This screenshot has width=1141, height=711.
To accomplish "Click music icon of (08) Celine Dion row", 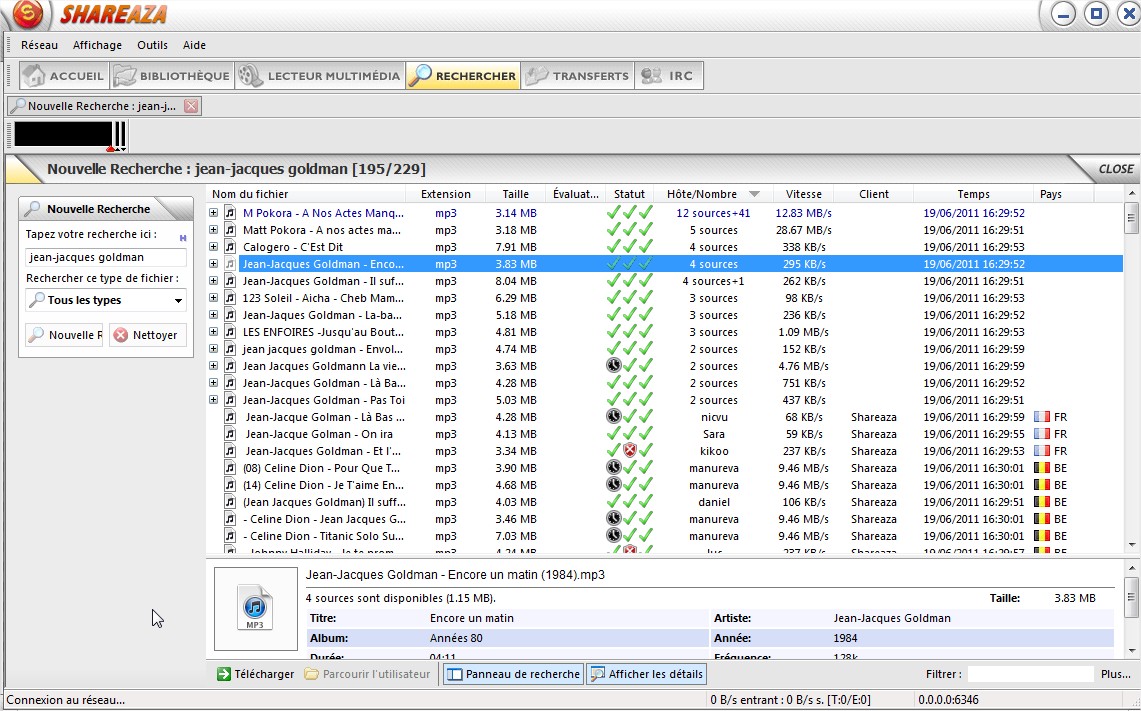I will point(230,468).
